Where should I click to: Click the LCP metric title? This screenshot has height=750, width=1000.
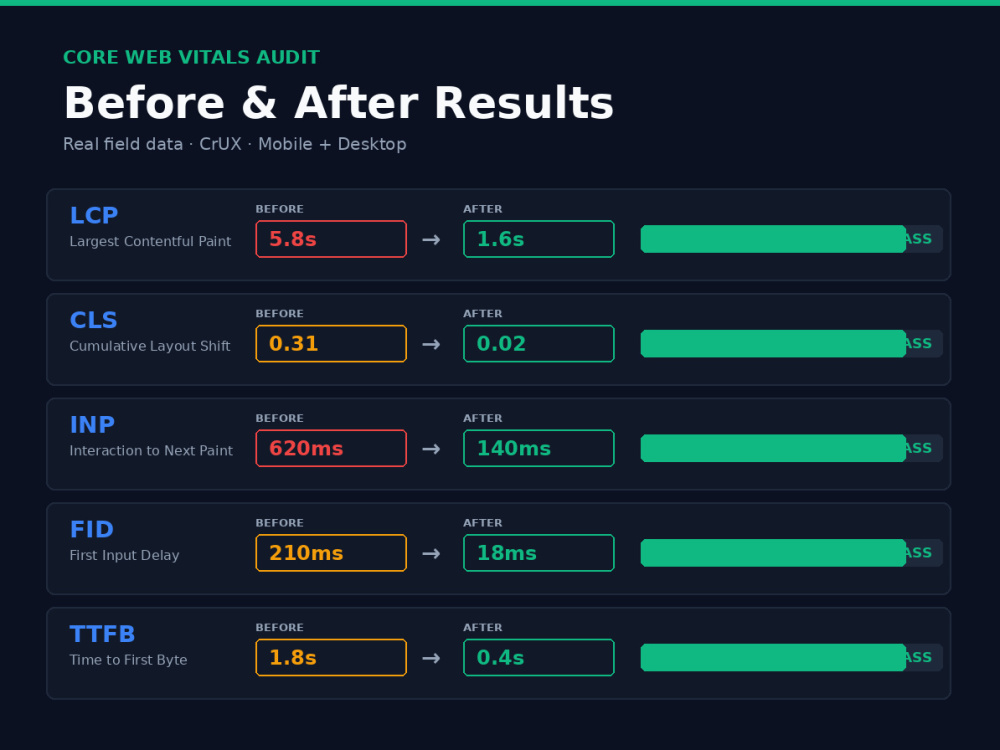click(94, 216)
